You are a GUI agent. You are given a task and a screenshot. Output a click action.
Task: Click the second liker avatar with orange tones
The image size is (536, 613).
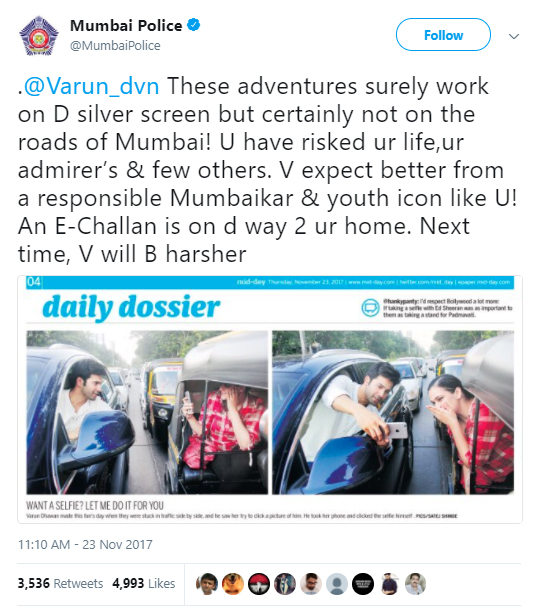[233, 584]
